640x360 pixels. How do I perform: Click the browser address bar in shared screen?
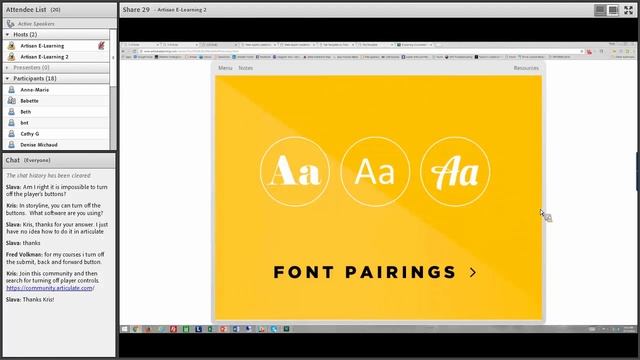point(361,51)
